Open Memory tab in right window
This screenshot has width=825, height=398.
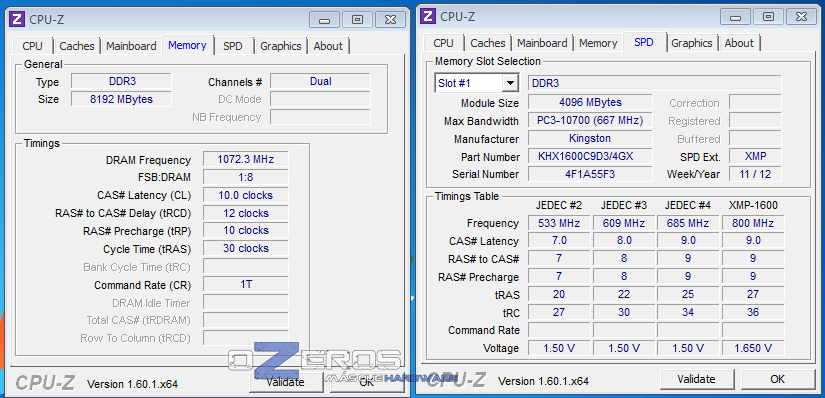click(x=598, y=43)
